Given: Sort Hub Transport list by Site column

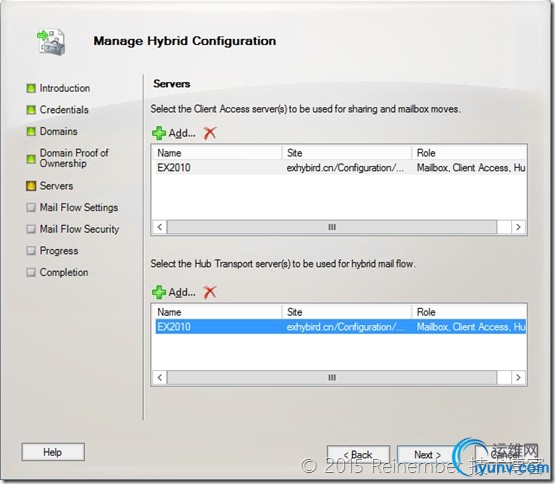Looking at the screenshot, I should pyautogui.click(x=347, y=312).
